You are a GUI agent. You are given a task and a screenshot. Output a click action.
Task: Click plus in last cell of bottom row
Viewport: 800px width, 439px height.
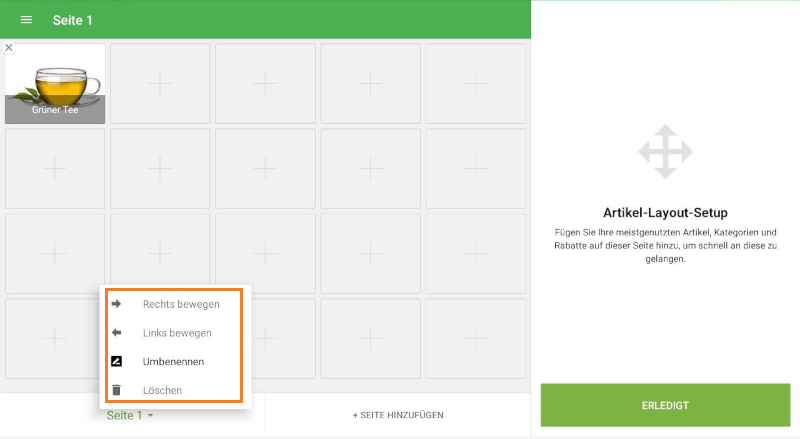coord(476,339)
